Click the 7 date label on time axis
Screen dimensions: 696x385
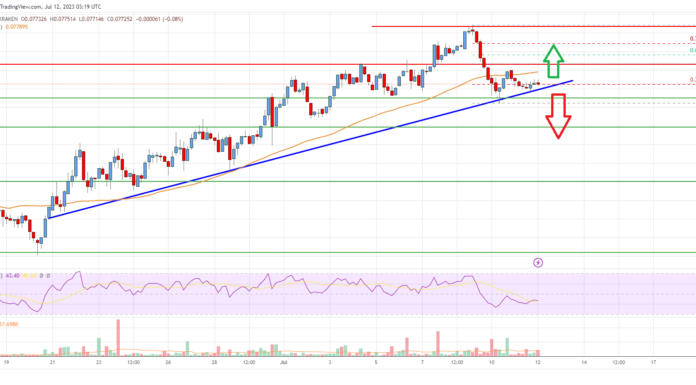pyautogui.click(x=422, y=362)
